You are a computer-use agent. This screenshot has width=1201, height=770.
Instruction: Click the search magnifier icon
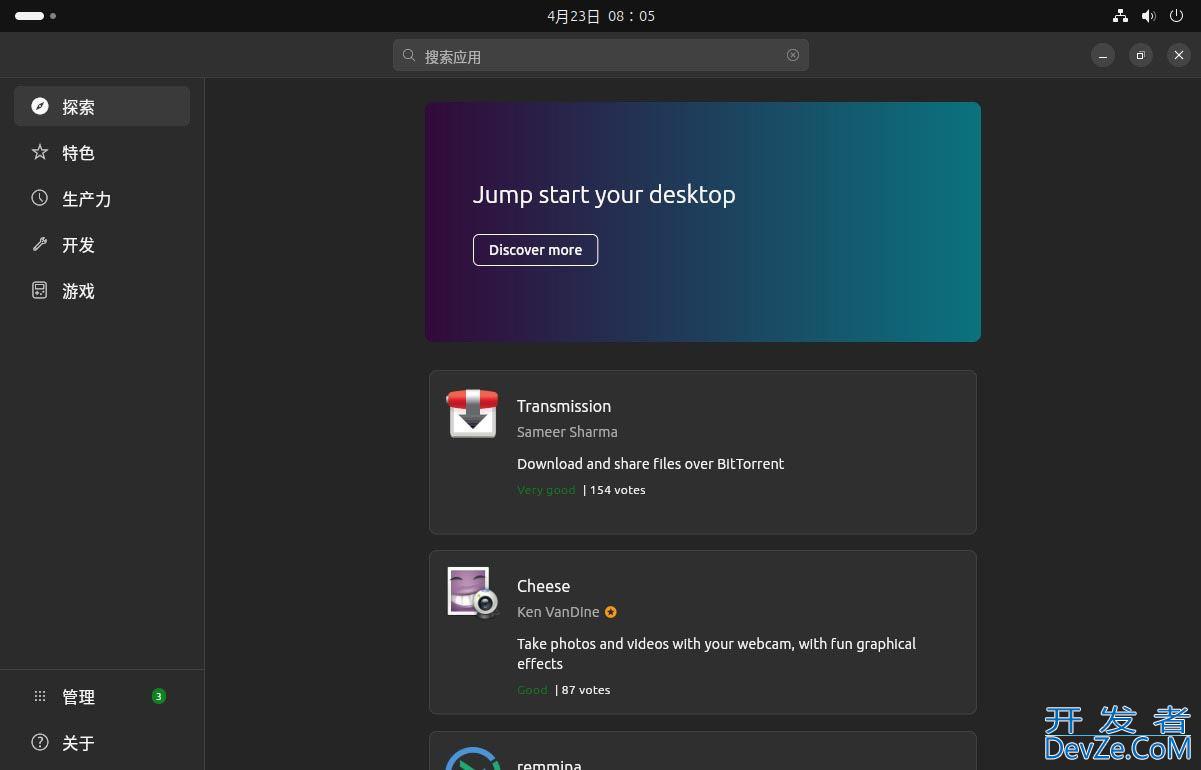409,55
